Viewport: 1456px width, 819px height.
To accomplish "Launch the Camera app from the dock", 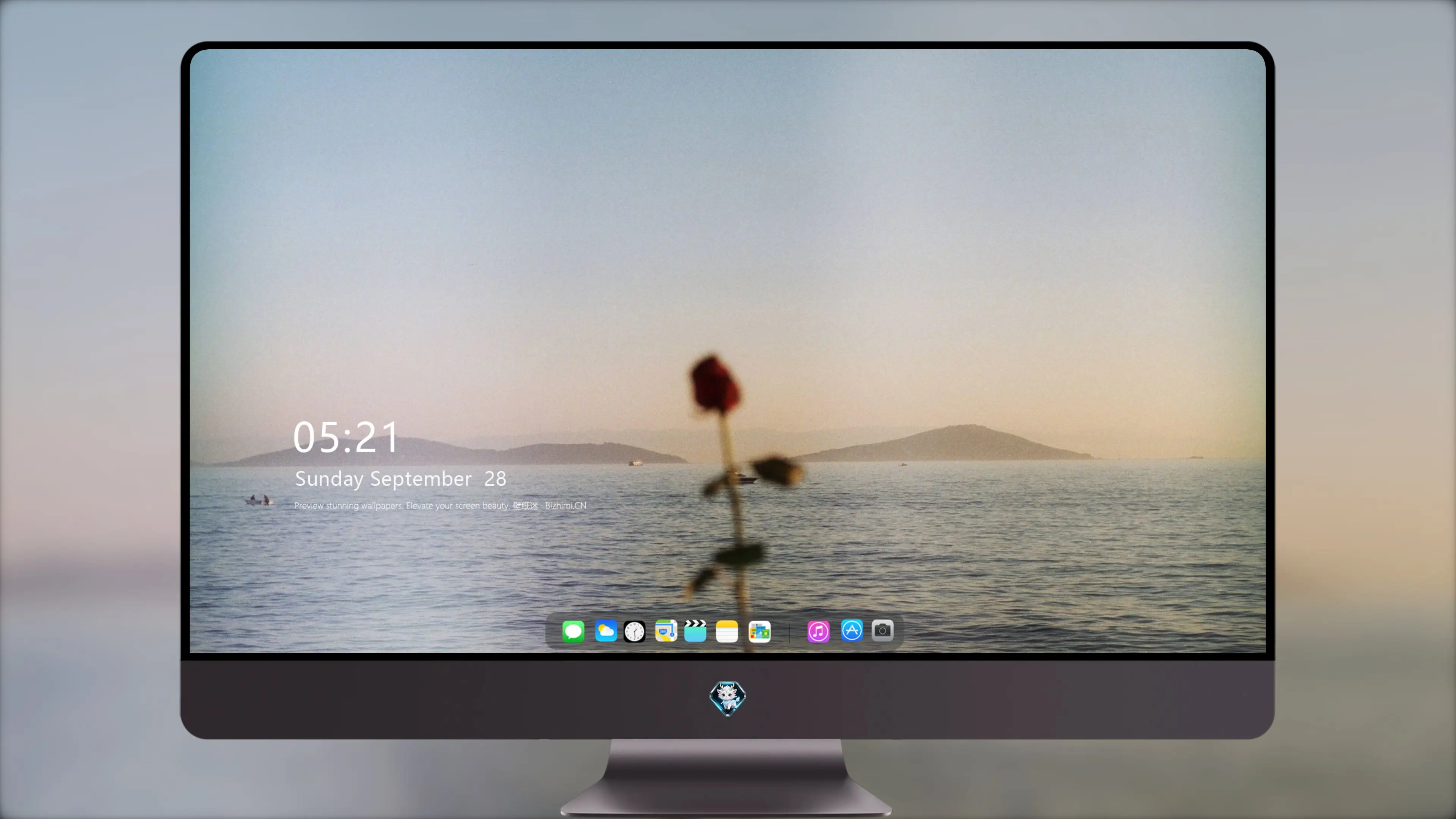I will pyautogui.click(x=882, y=630).
